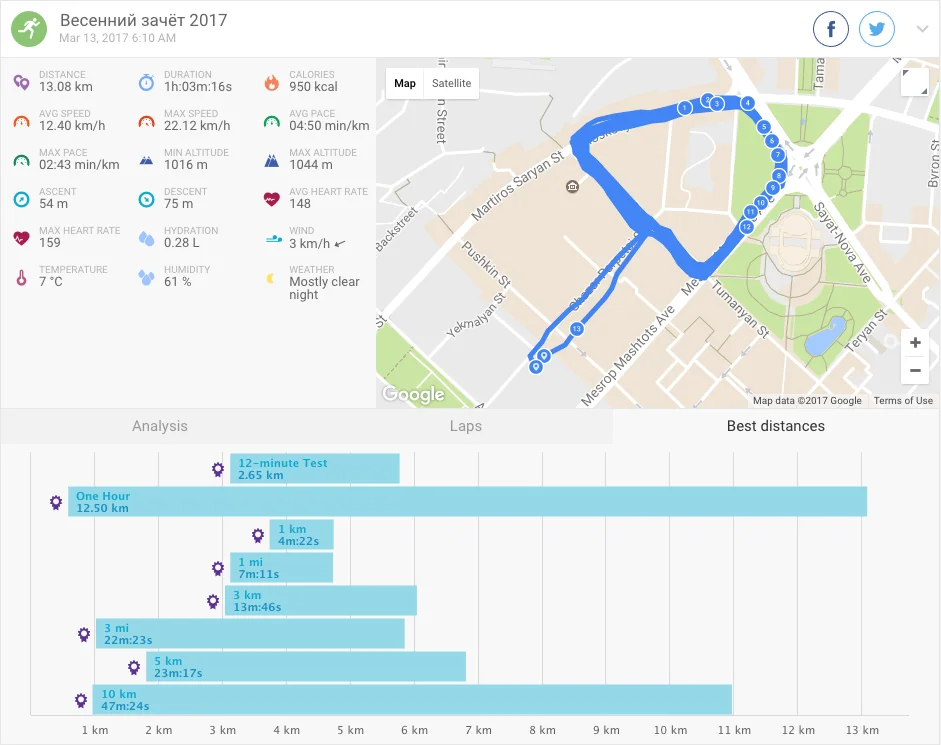The width and height of the screenshot is (941, 745).
Task: Open the Laps tab
Action: (x=466, y=426)
